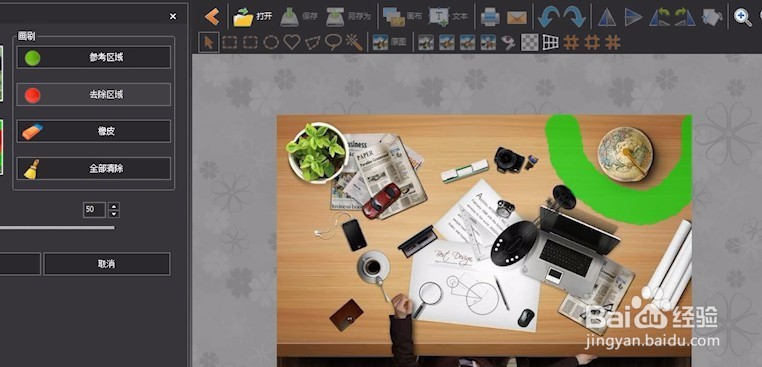Select the arrow pointer tool
The width and height of the screenshot is (762, 367).
point(208,42)
